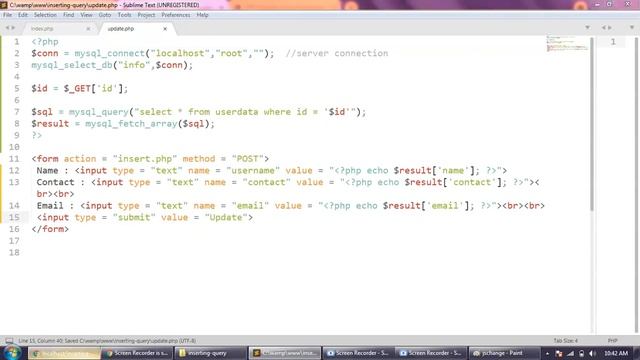The width and height of the screenshot is (640, 360).
Task: Click '"Update"' value on line 15
Action: click(226, 218)
